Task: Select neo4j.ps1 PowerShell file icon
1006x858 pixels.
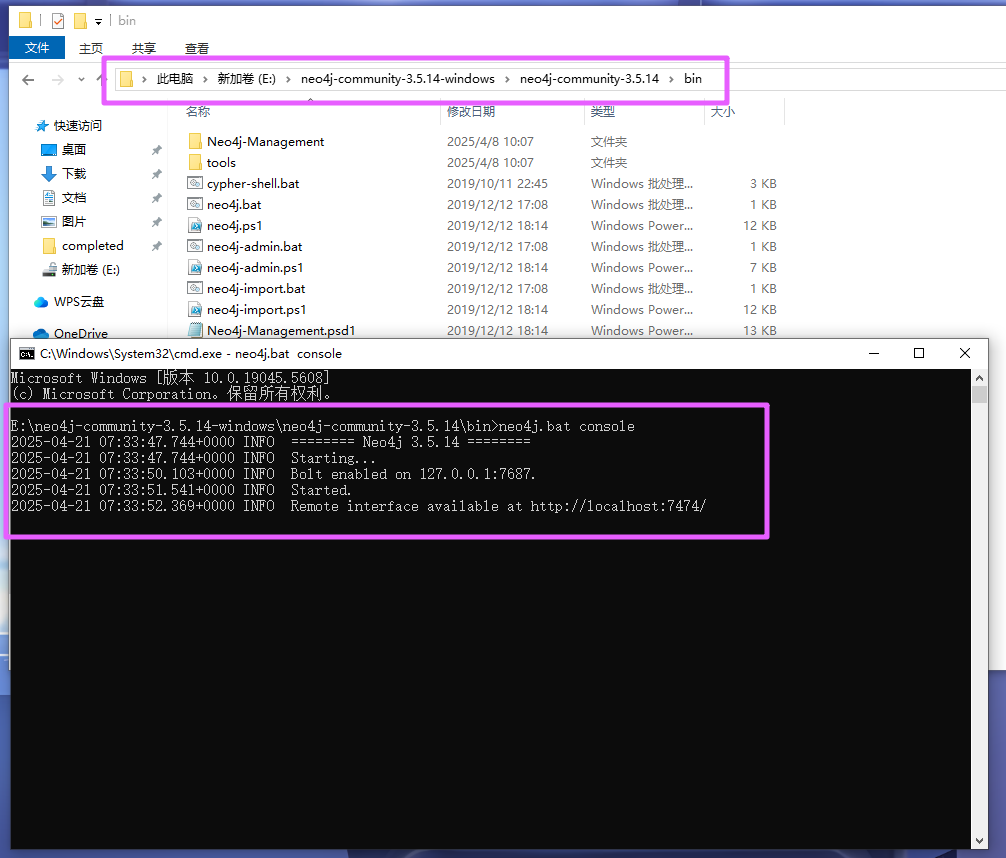Action: [x=195, y=225]
